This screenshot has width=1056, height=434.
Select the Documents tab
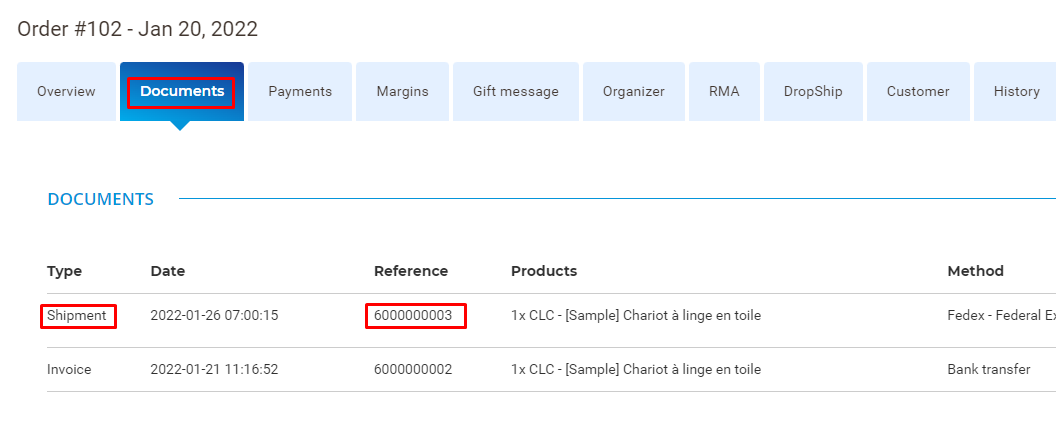(x=182, y=92)
